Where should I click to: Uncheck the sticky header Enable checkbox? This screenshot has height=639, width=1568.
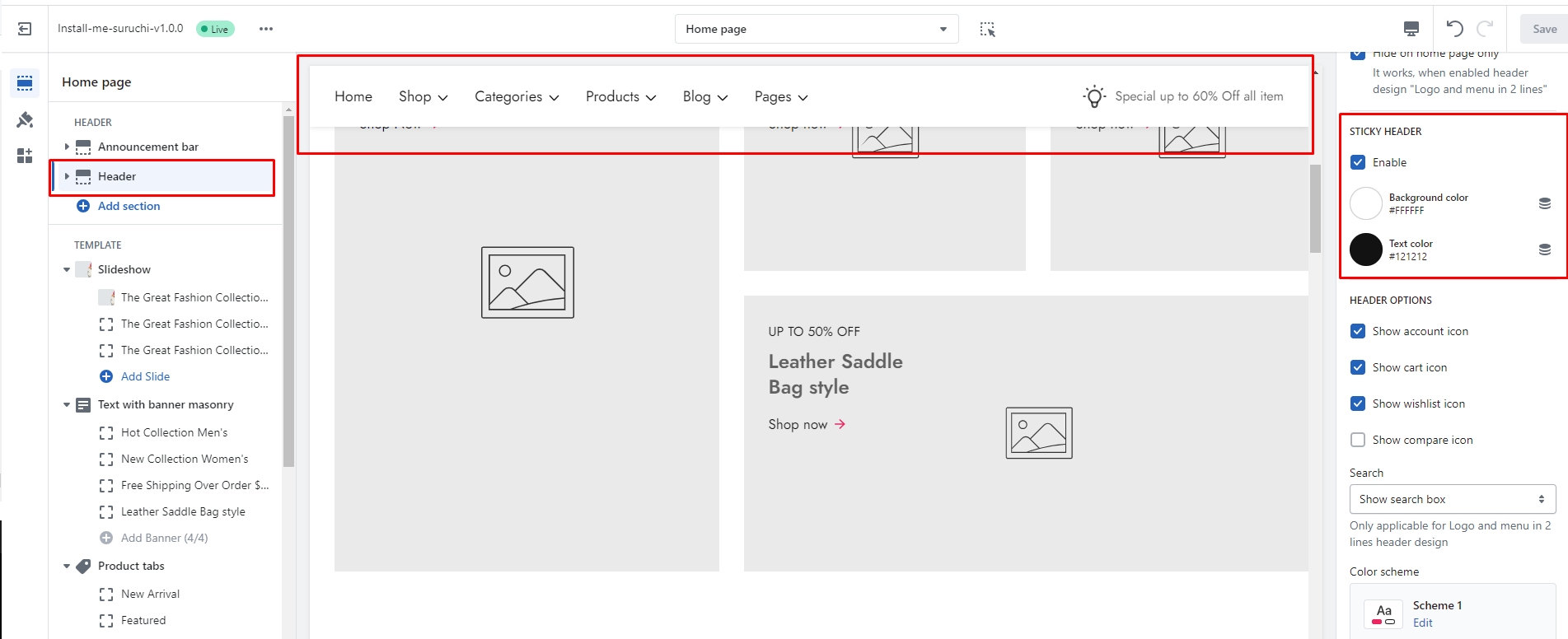tap(1358, 162)
